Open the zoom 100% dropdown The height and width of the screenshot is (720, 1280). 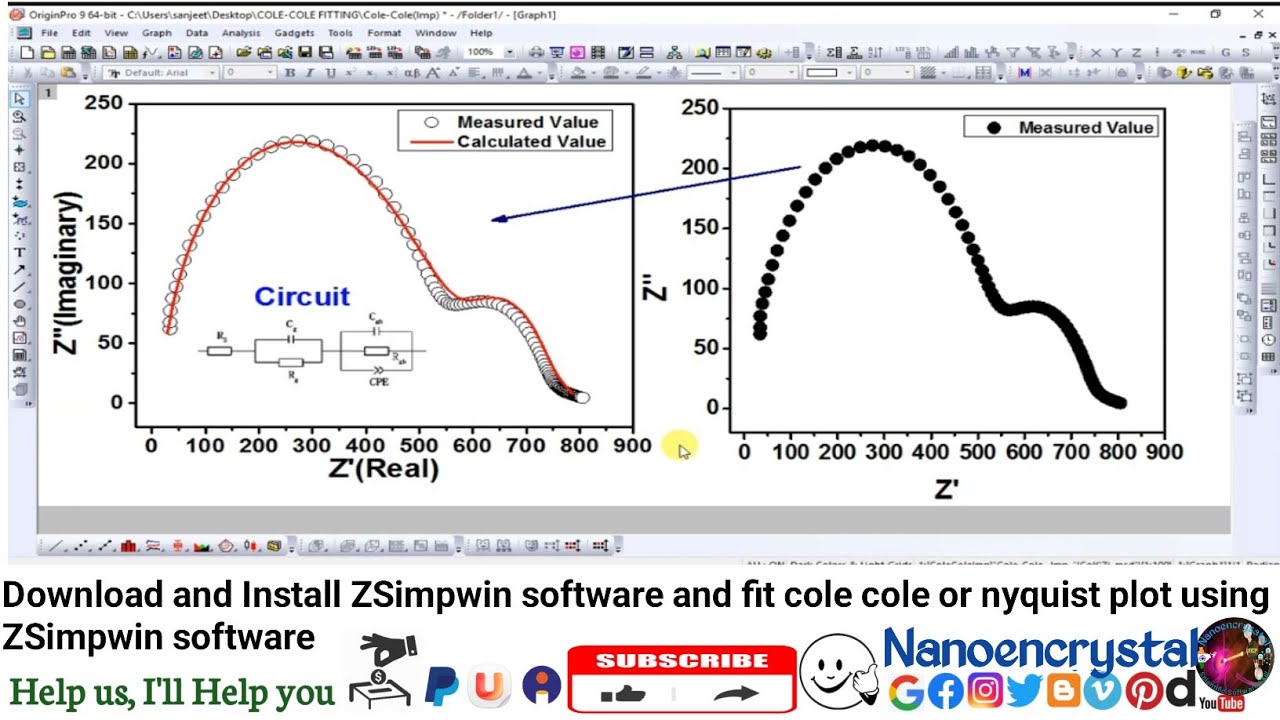pyautogui.click(x=509, y=52)
